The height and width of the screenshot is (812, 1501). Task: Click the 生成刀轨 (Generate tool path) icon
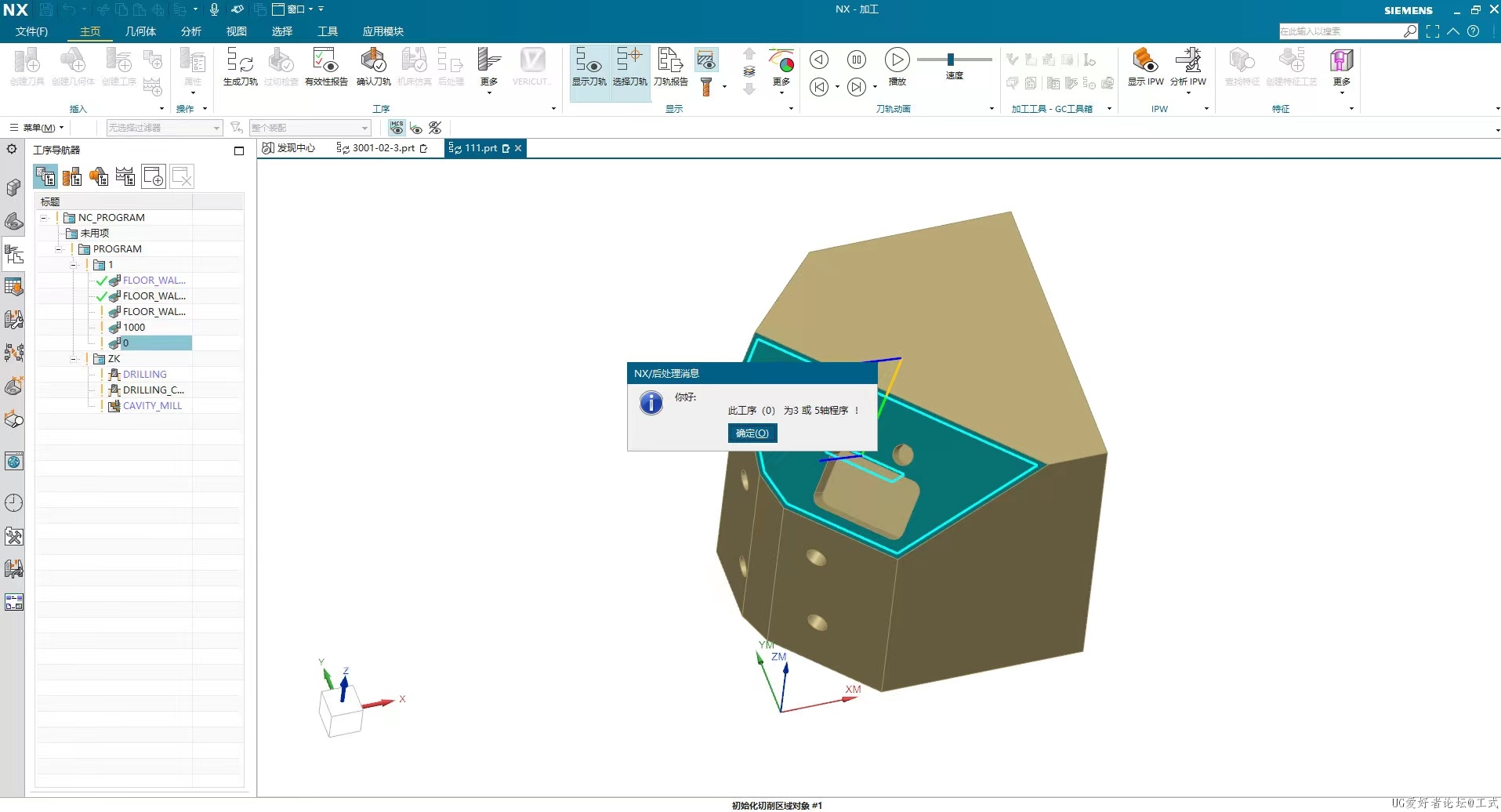(240, 67)
